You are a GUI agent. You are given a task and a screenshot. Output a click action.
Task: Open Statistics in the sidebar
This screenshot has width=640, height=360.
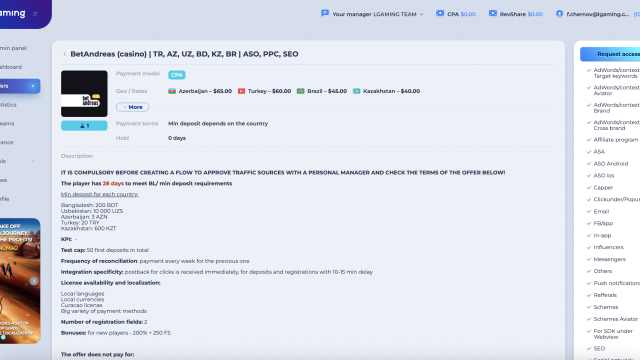(9, 104)
